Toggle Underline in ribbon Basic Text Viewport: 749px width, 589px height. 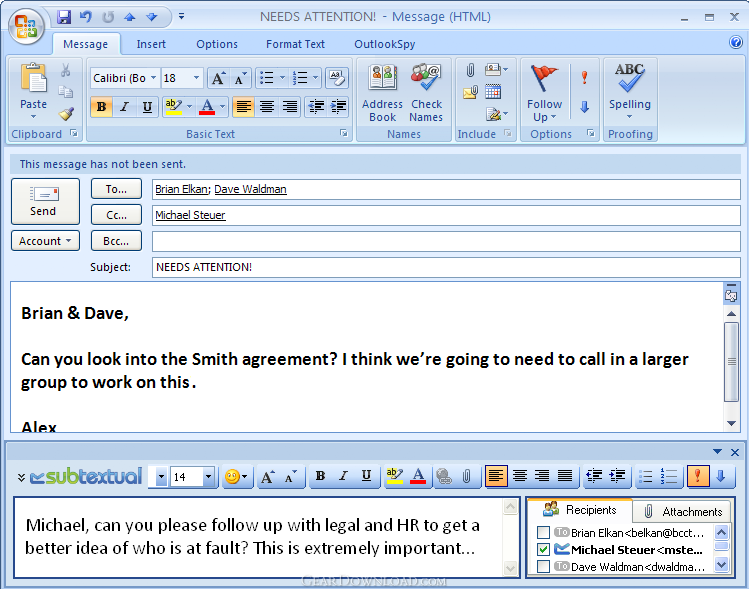click(147, 106)
